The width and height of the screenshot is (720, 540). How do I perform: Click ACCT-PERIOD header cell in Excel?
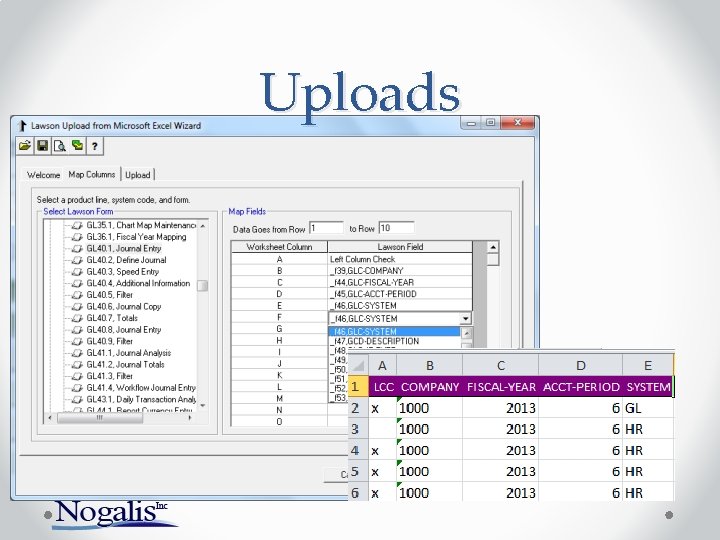(581, 387)
